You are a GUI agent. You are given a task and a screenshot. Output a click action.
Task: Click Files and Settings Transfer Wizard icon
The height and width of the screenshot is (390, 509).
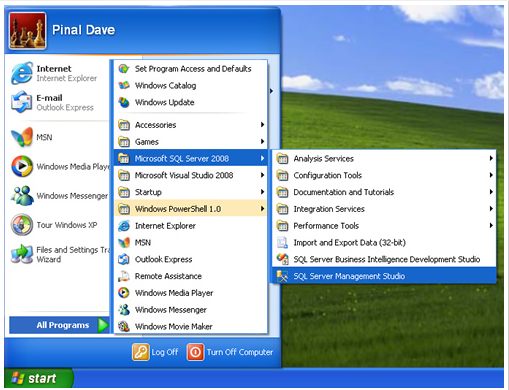point(22,254)
